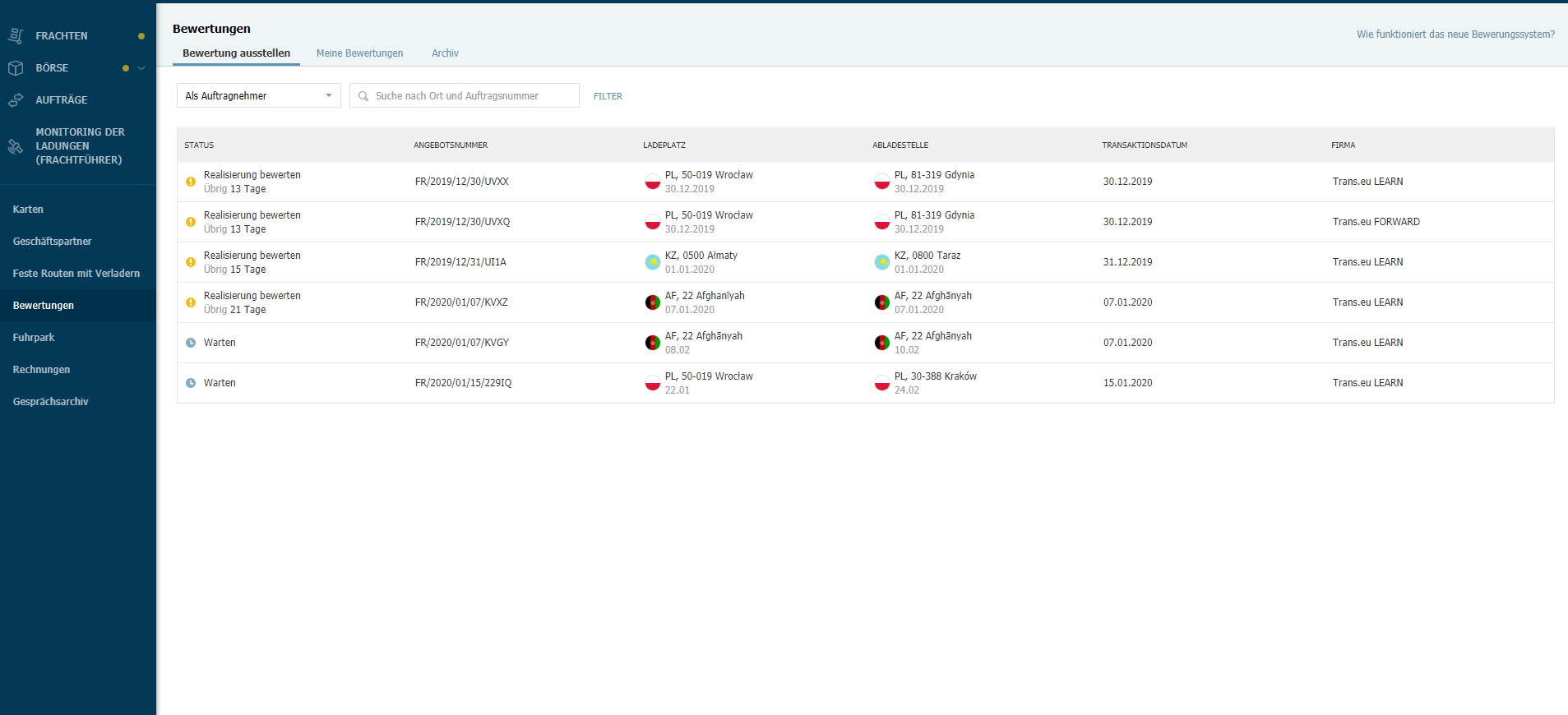
Task: Open Fuhrpark in the sidebar
Action: tap(34, 338)
